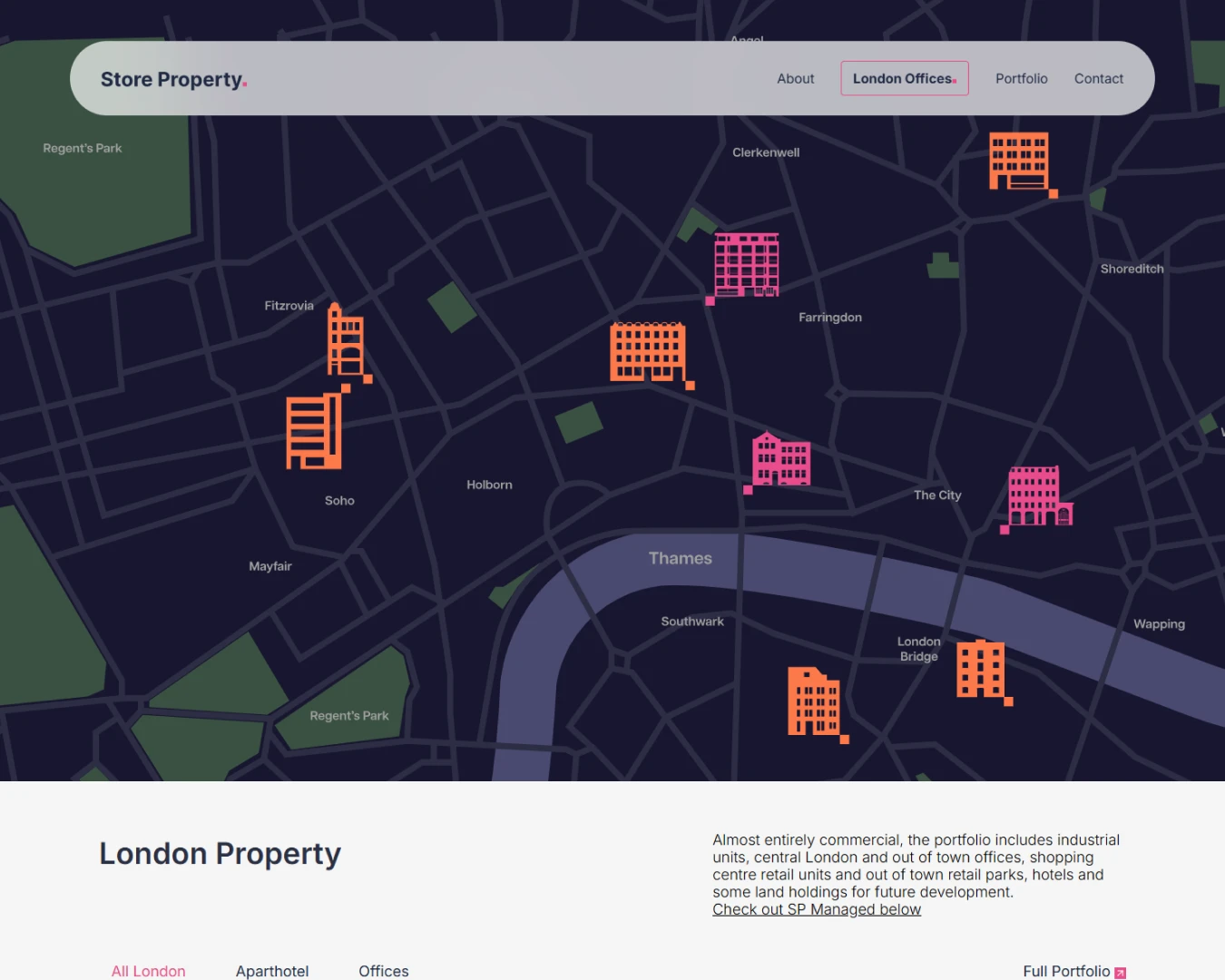
Task: Select London Offices in the navigation
Action: (904, 79)
